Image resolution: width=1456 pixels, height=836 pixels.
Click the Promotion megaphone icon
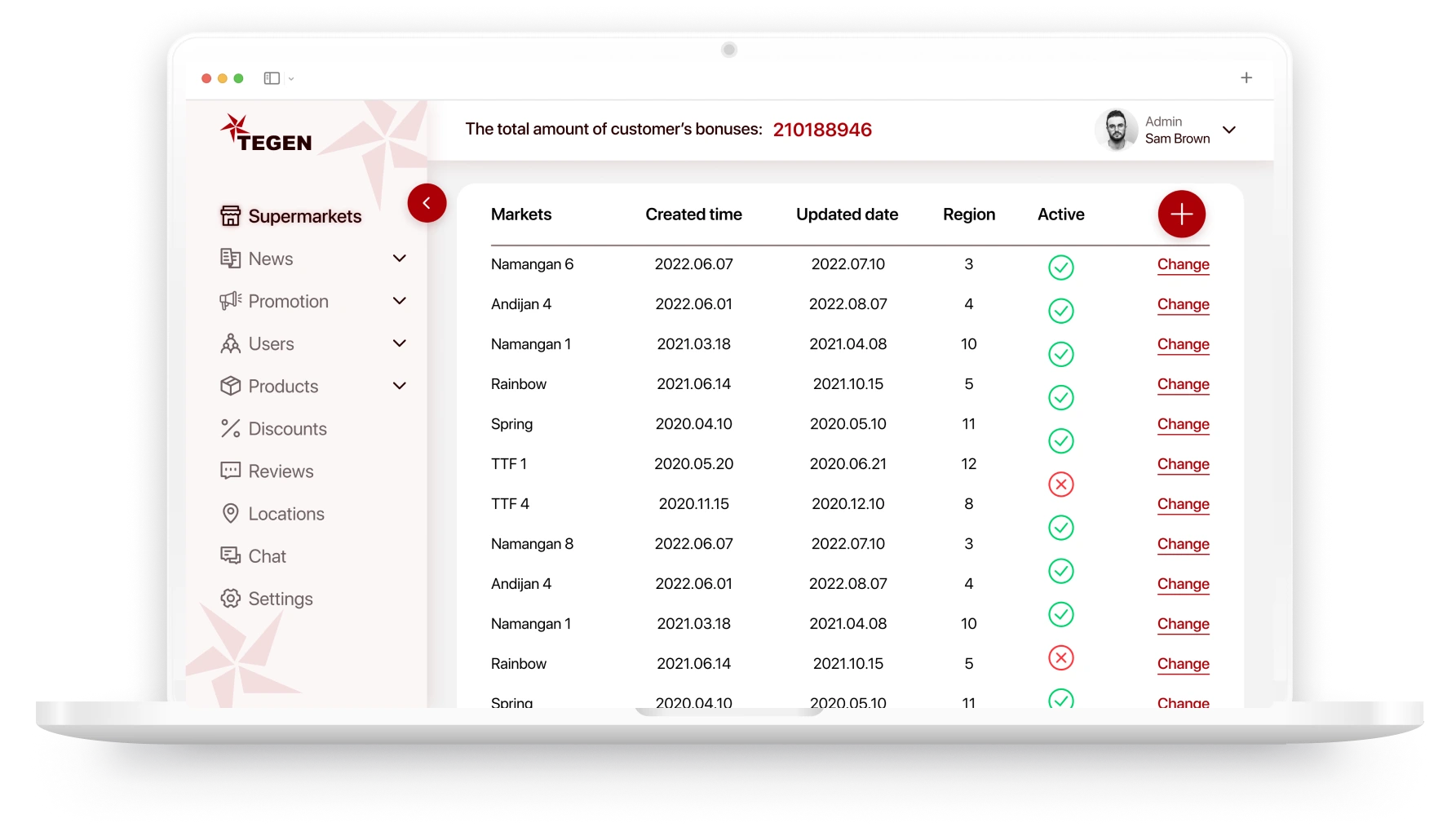231,301
